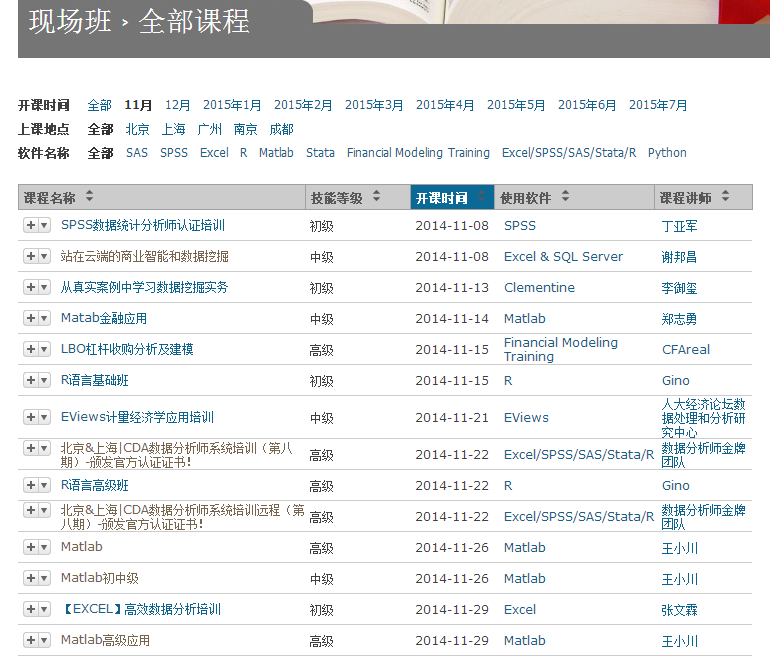Image resolution: width=770 pixels, height=656 pixels.
Task: Click plus icon beside LBO杠杆收购分析及建模
Action: (30, 349)
